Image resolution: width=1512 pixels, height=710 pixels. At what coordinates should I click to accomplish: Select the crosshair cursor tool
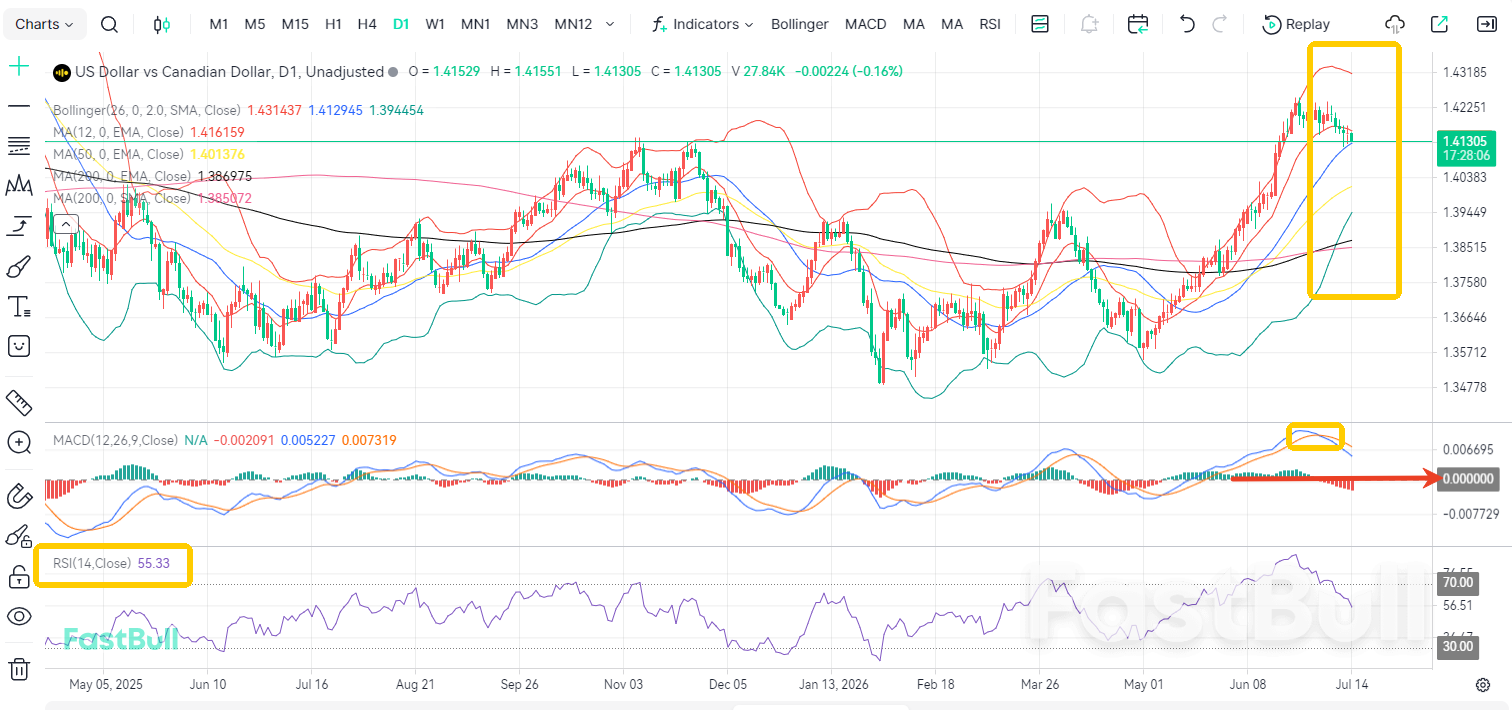[x=19, y=67]
